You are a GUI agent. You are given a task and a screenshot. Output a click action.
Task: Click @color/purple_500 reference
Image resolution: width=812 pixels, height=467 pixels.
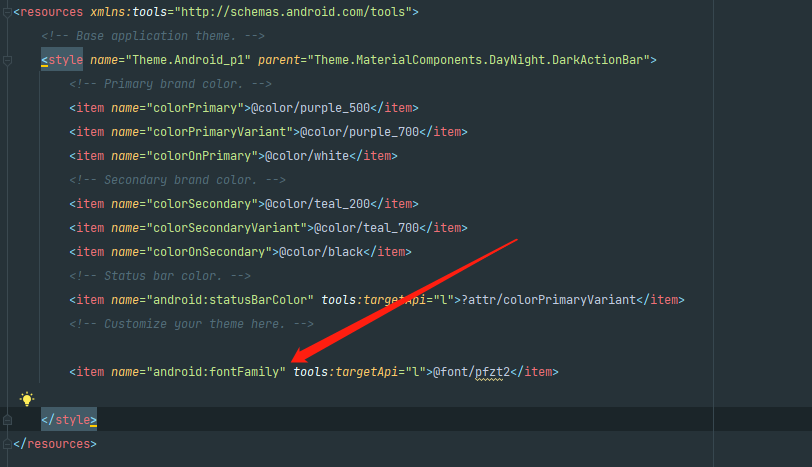point(311,108)
